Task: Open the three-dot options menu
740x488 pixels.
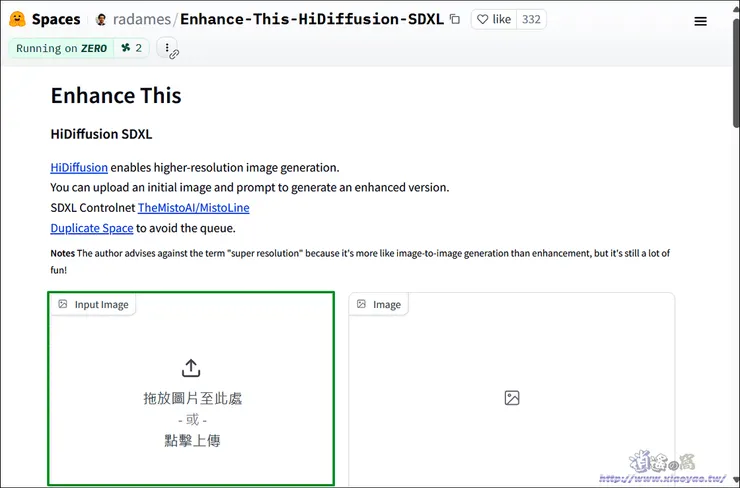Action: [x=167, y=48]
